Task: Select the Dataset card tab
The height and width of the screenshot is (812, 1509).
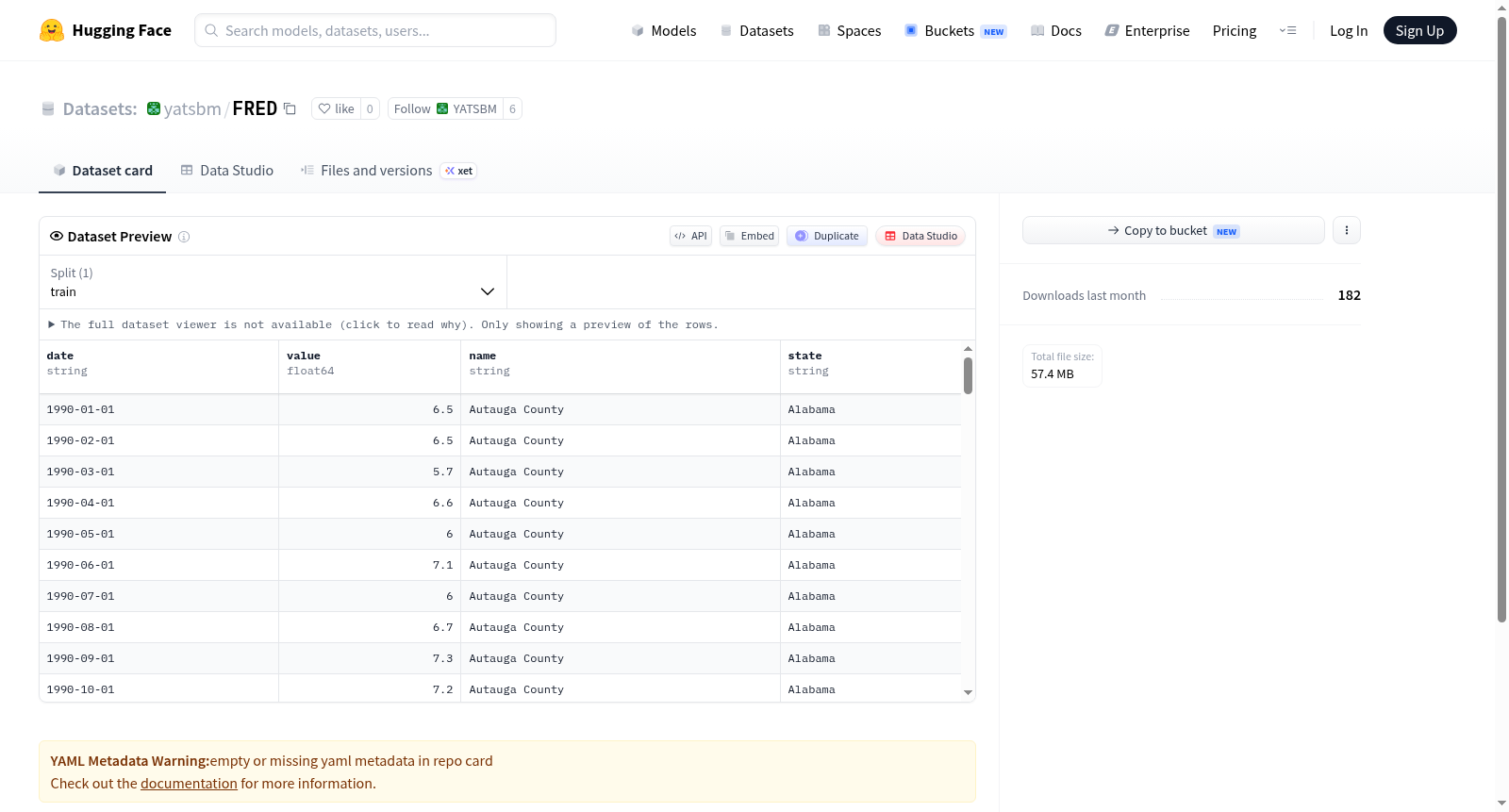Action: [103, 171]
